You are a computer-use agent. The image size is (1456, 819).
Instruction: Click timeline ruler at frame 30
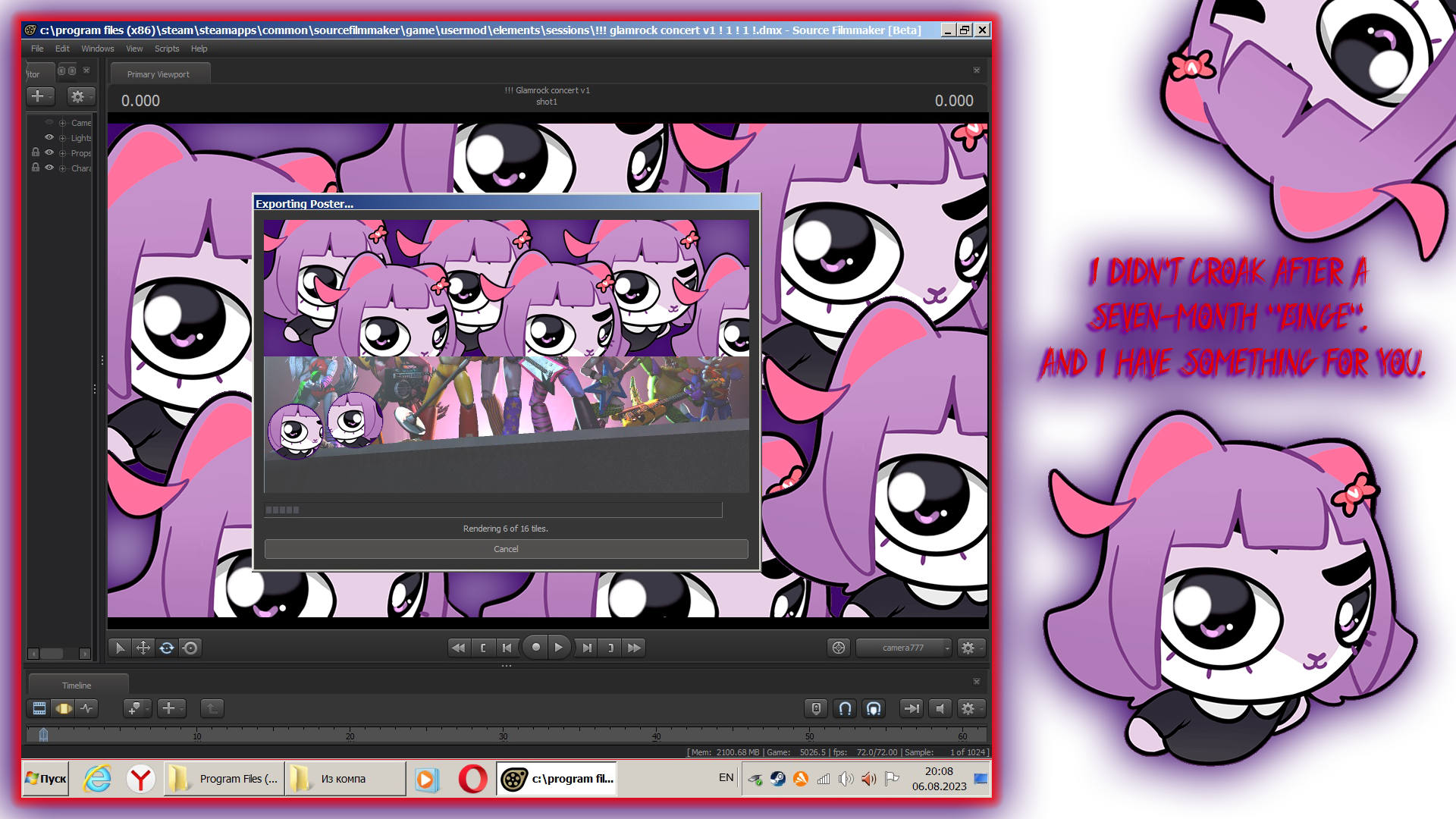503,735
